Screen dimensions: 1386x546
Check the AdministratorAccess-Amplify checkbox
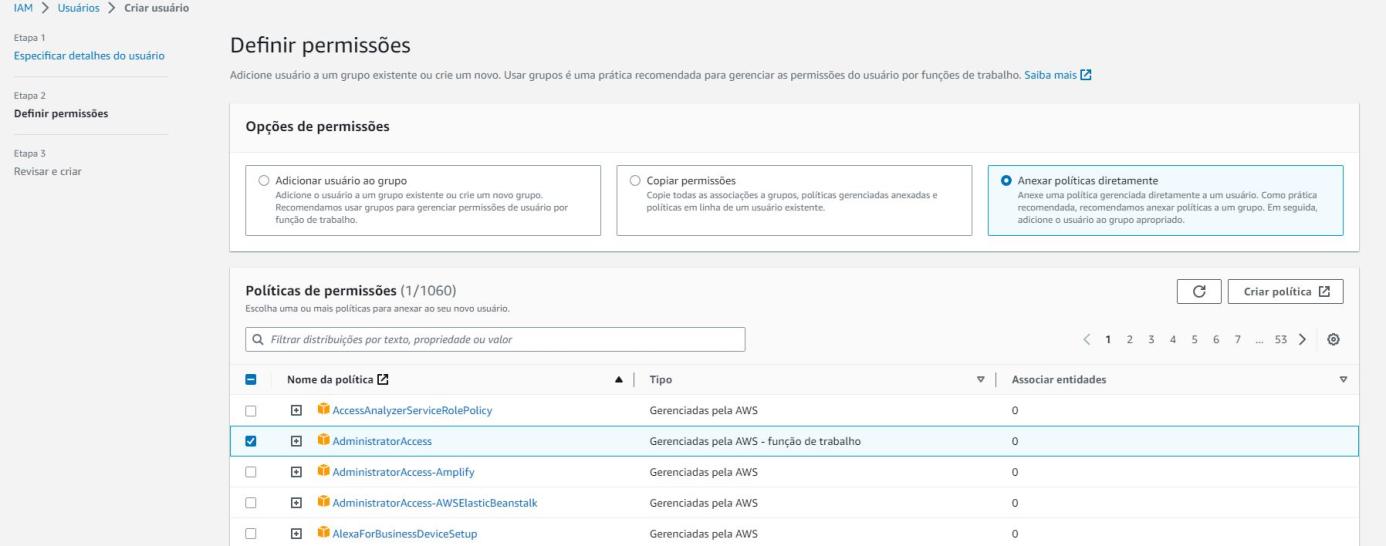(251, 472)
